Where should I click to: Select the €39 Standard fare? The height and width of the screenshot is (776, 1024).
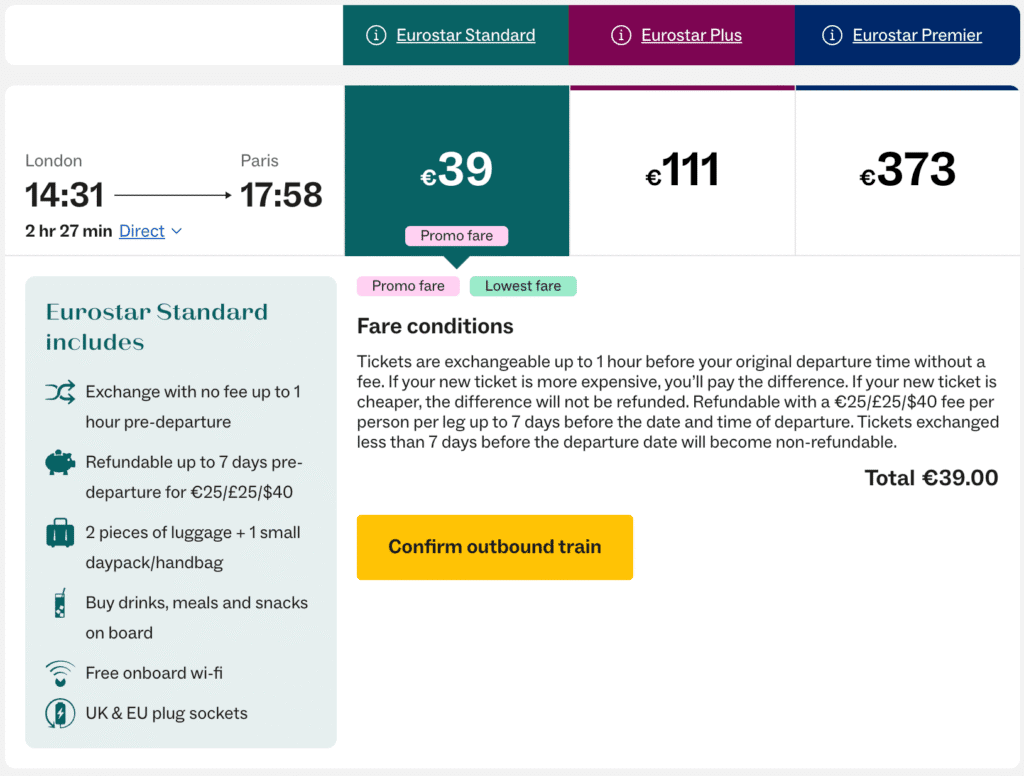[x=457, y=170]
